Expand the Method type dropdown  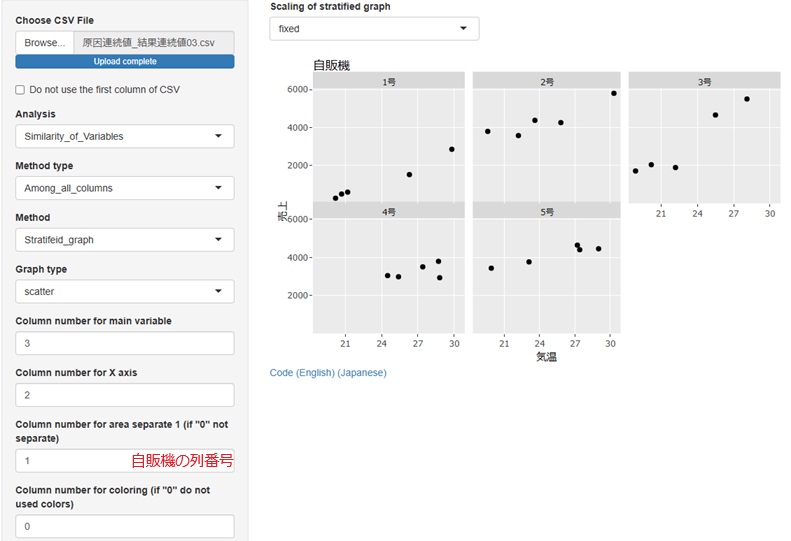click(125, 188)
